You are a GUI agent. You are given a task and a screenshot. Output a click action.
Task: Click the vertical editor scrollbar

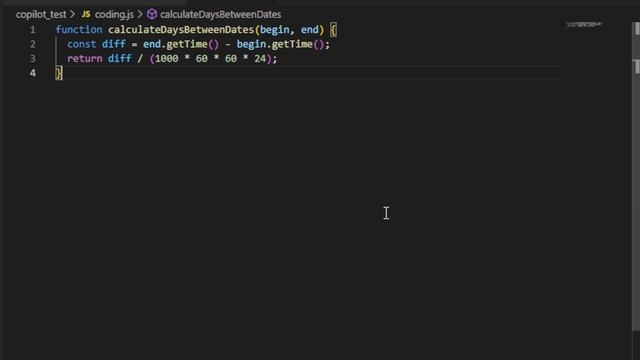point(636,176)
